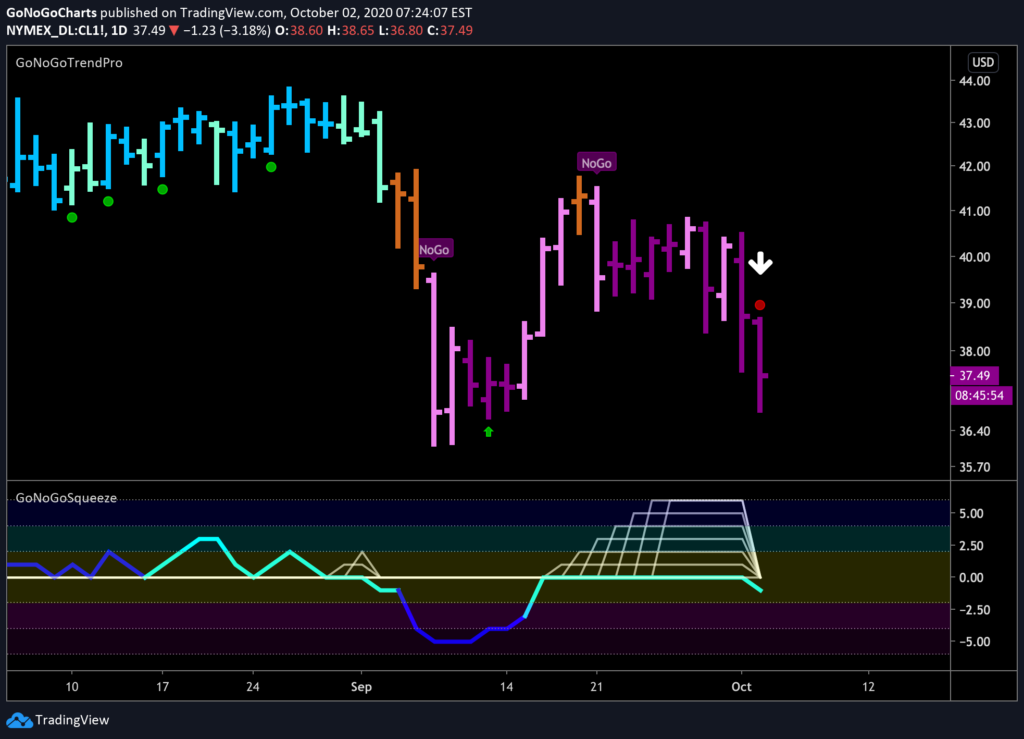The width and height of the screenshot is (1024, 739).
Task: Click the NYMEX_DL:CL1! symbol title
Action: [x=56, y=31]
